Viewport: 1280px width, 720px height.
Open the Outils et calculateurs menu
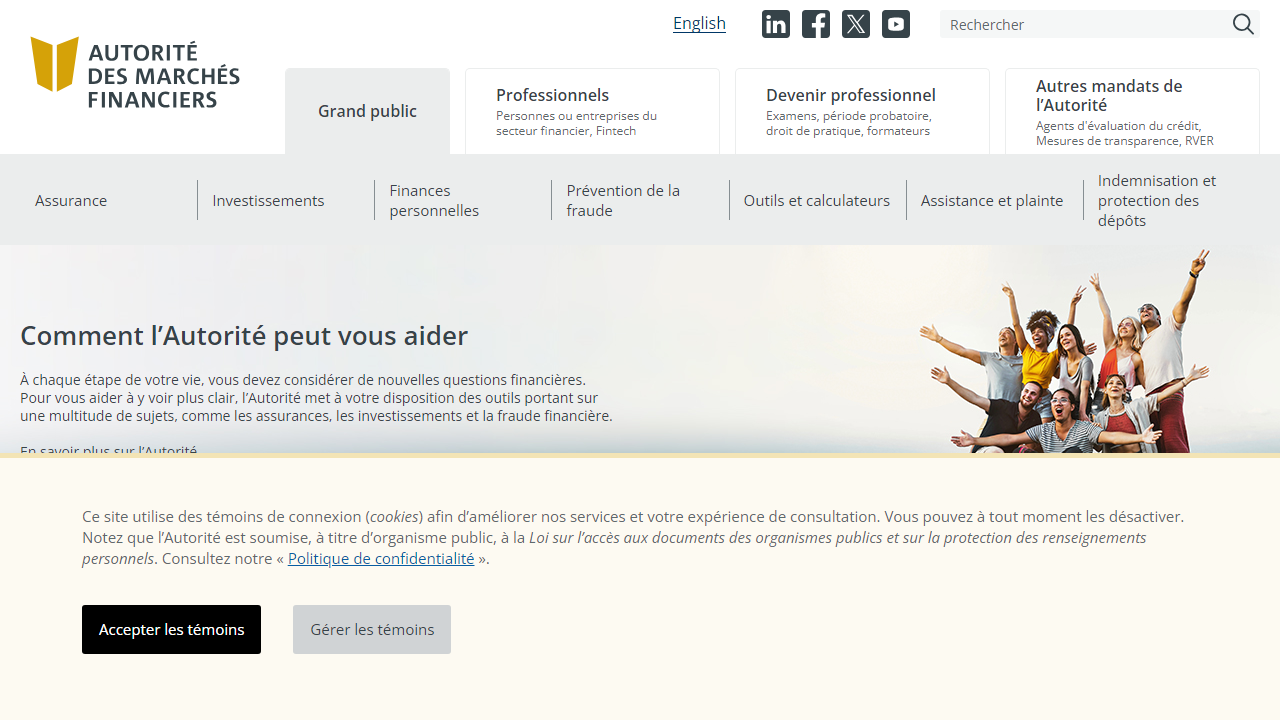pos(816,200)
